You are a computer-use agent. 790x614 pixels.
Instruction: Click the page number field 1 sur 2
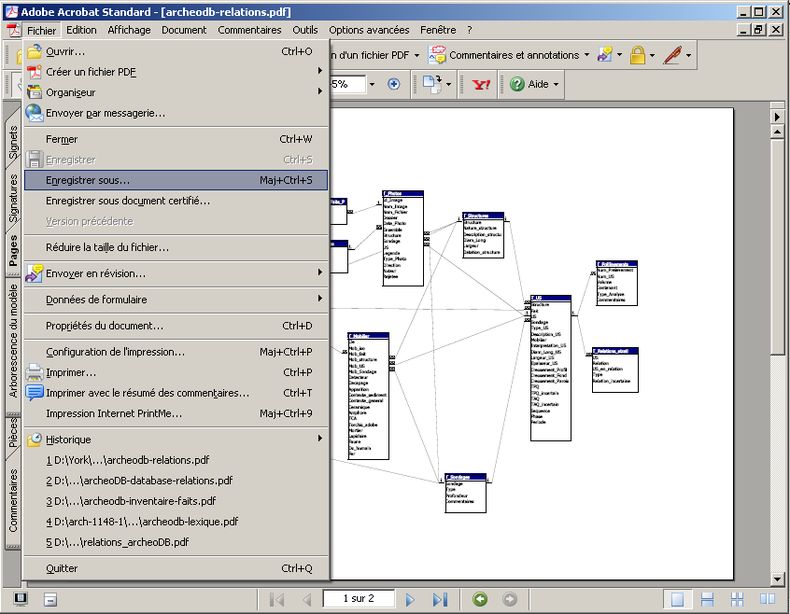pyautogui.click(x=358, y=598)
